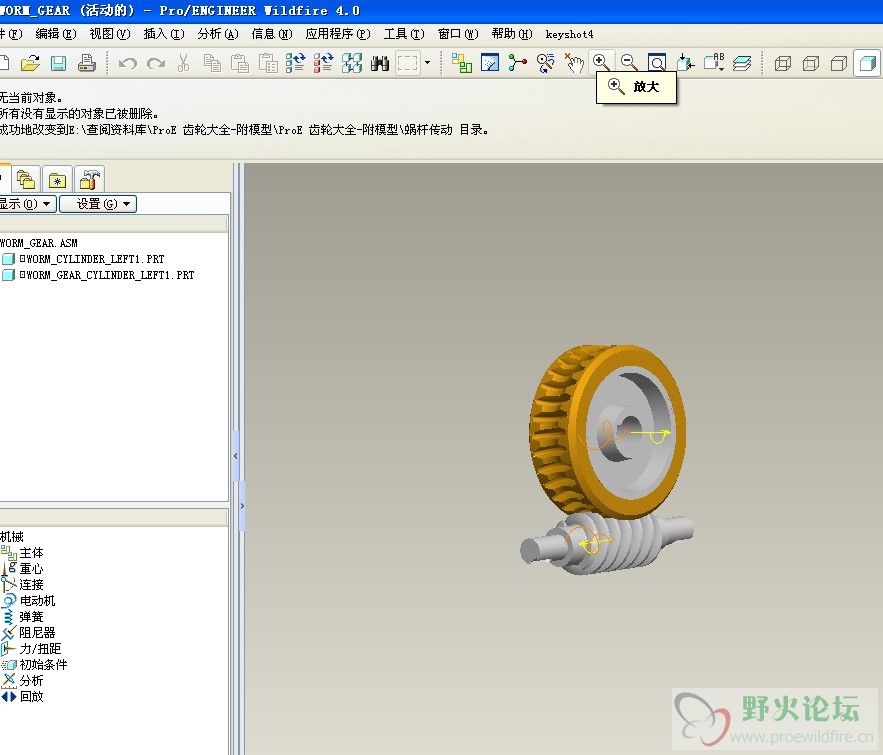Switch to Hidden Line display style

811,63
